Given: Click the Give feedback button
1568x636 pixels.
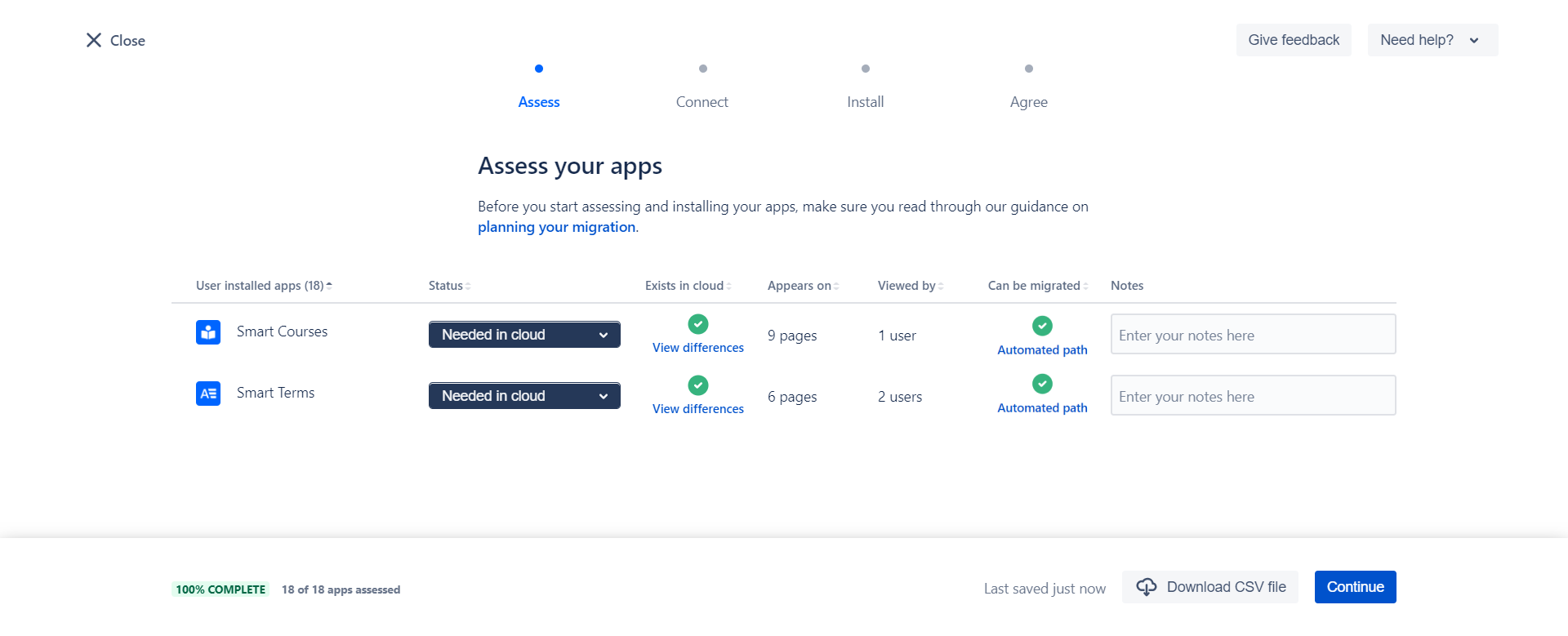Looking at the screenshot, I should click(x=1294, y=40).
